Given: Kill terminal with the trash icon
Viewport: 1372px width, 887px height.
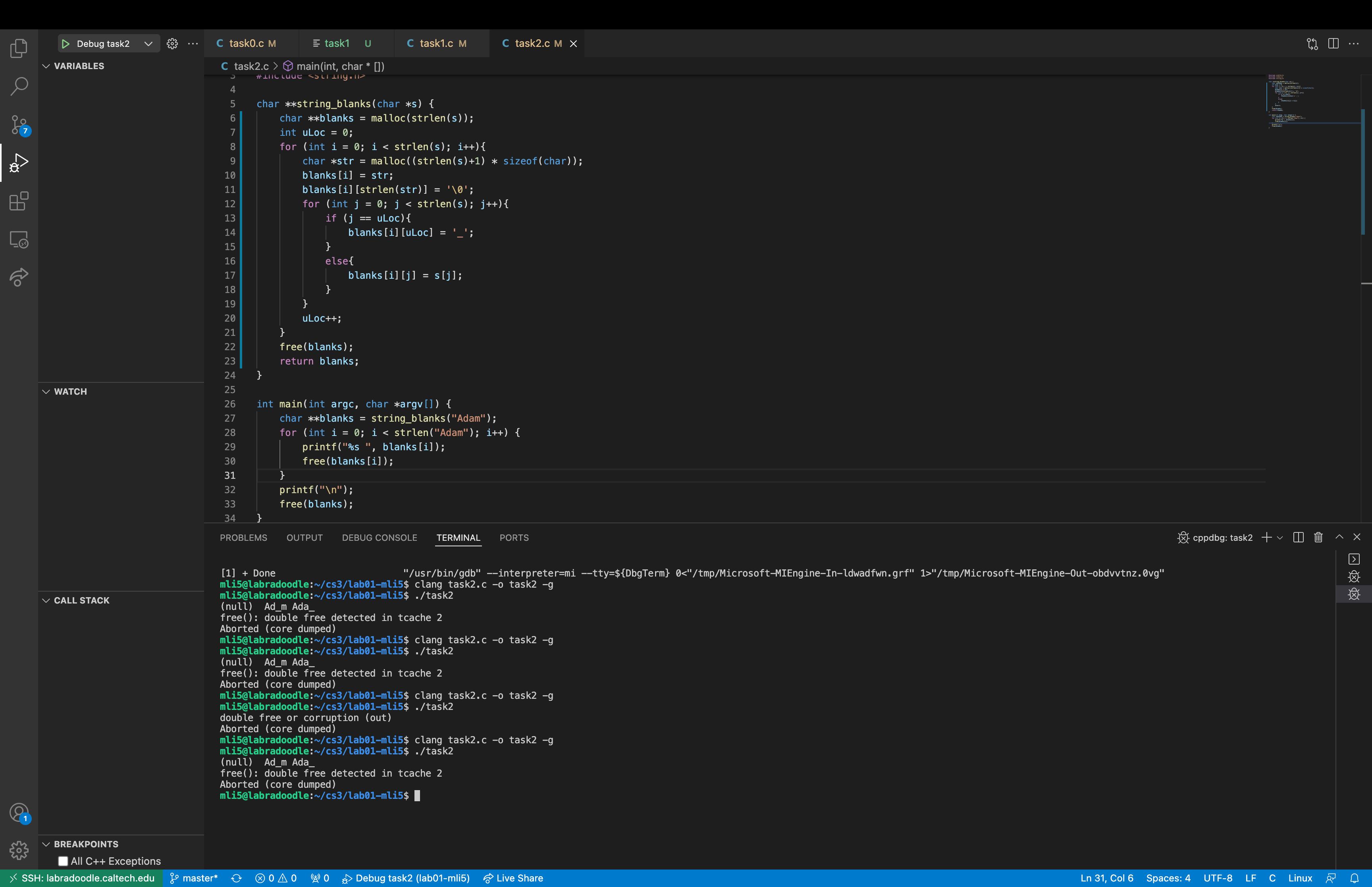Looking at the screenshot, I should point(1318,537).
